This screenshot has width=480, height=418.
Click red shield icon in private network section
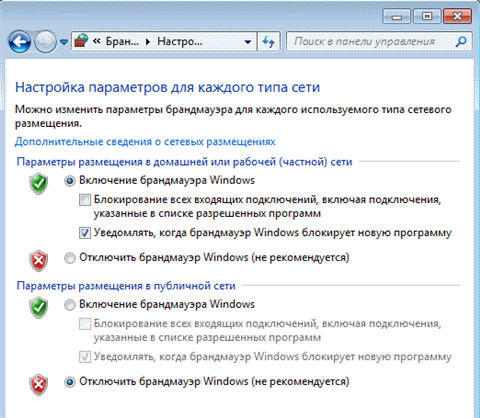[39, 261]
